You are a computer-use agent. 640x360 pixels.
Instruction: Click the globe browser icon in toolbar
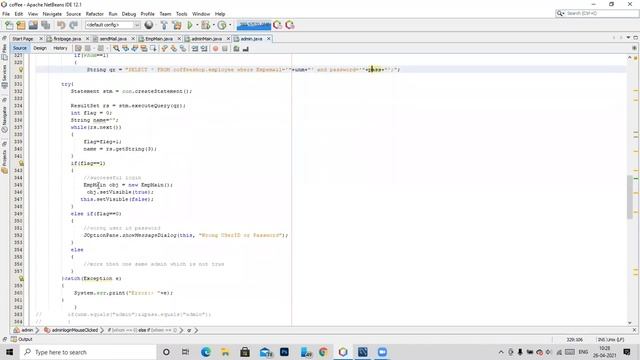pos(149,25)
